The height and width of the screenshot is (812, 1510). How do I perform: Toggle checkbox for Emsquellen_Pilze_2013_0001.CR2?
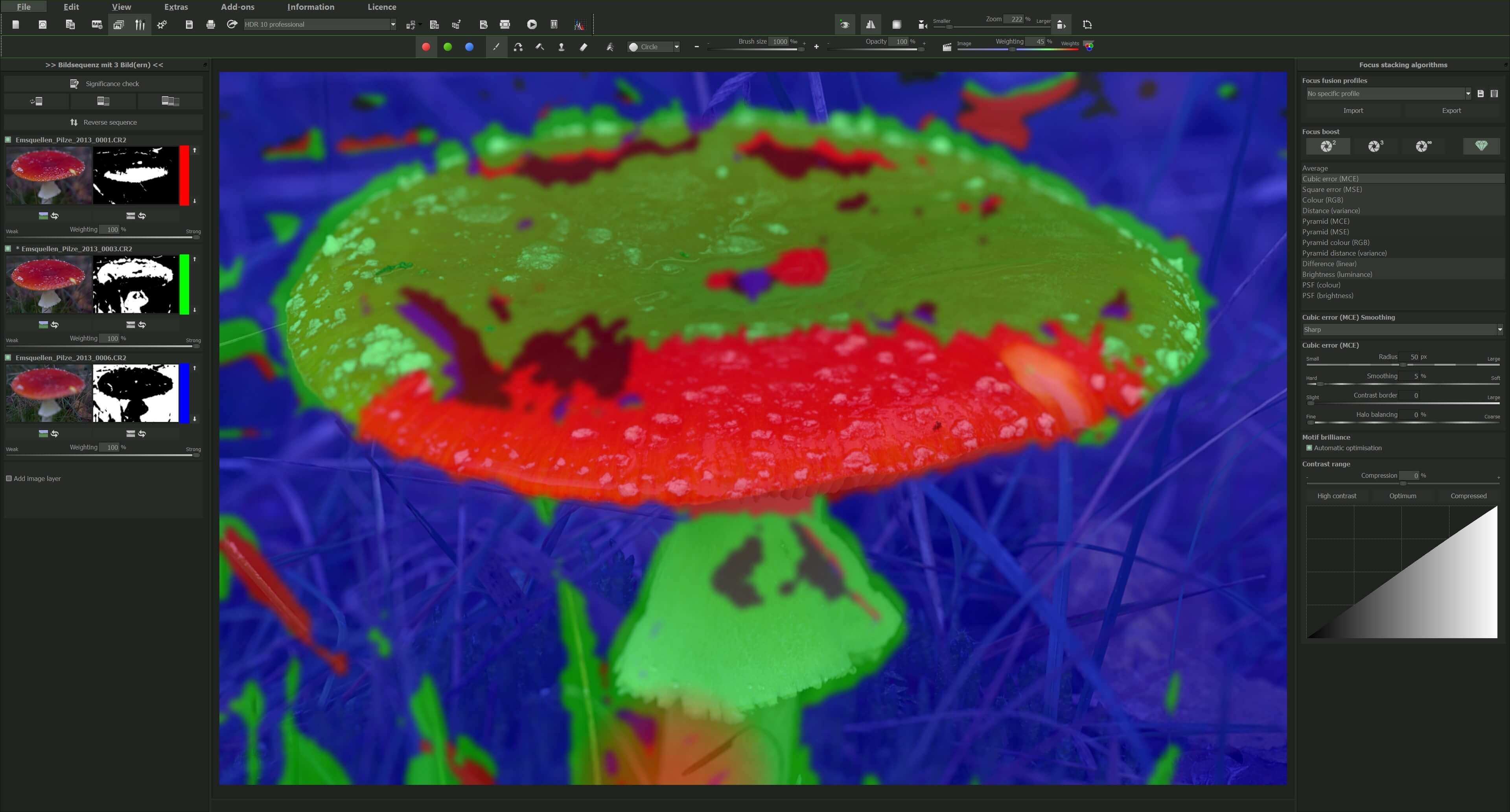pos(8,140)
